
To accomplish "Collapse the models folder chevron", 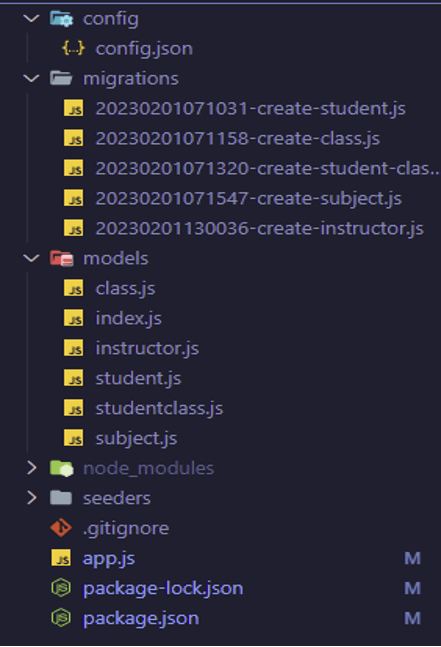I will [x=31, y=258].
